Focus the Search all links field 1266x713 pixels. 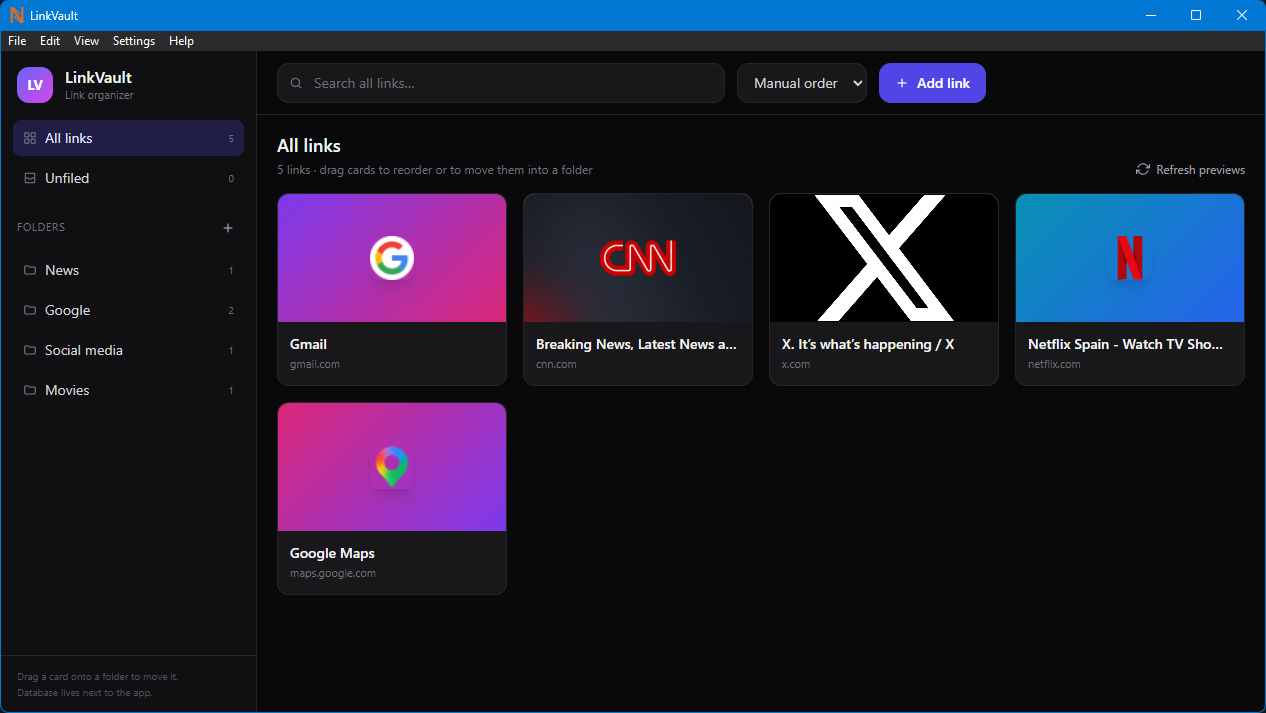coord(501,83)
